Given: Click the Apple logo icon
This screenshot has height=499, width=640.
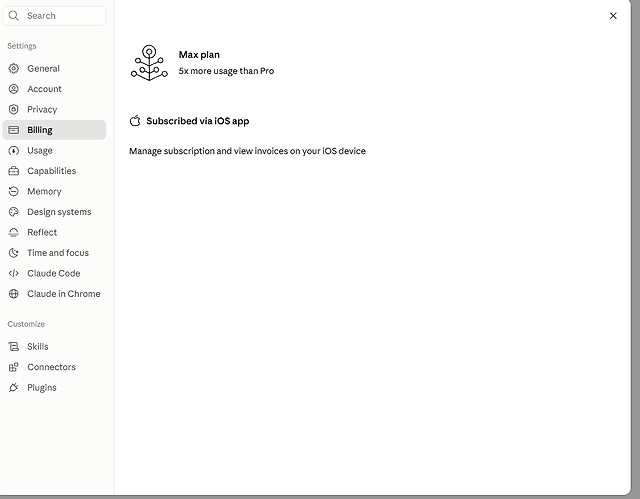Looking at the screenshot, I should pos(135,121).
